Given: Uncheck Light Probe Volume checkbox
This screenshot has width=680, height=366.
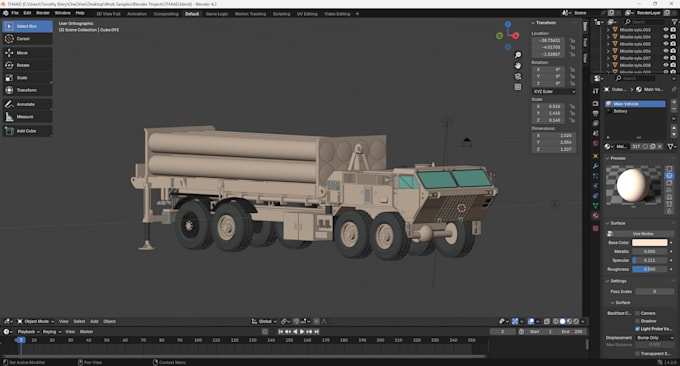Looking at the screenshot, I should tap(638, 329).
